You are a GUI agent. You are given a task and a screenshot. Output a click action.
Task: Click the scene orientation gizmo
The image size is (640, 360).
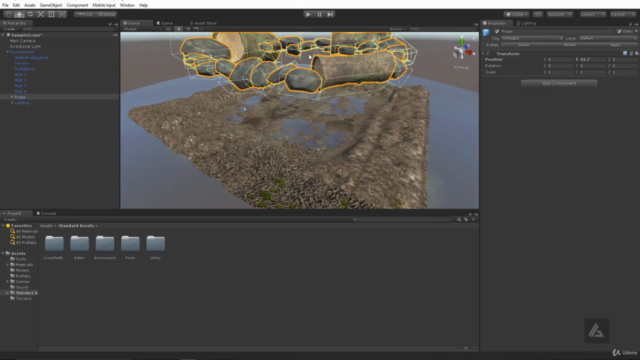click(x=463, y=49)
